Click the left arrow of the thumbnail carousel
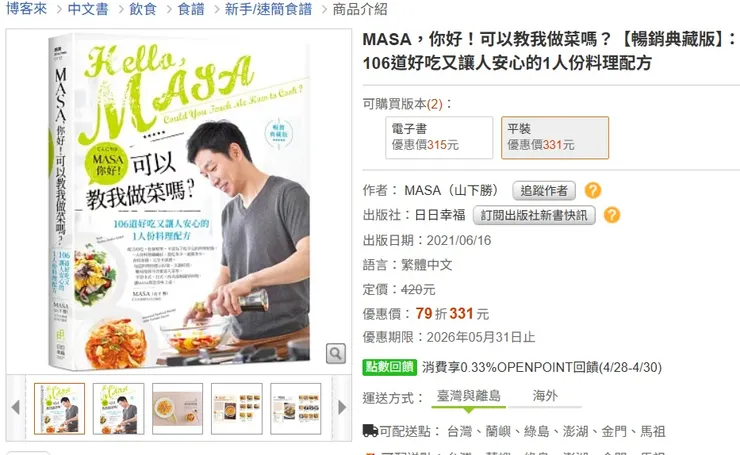The image size is (740, 455). point(16,407)
